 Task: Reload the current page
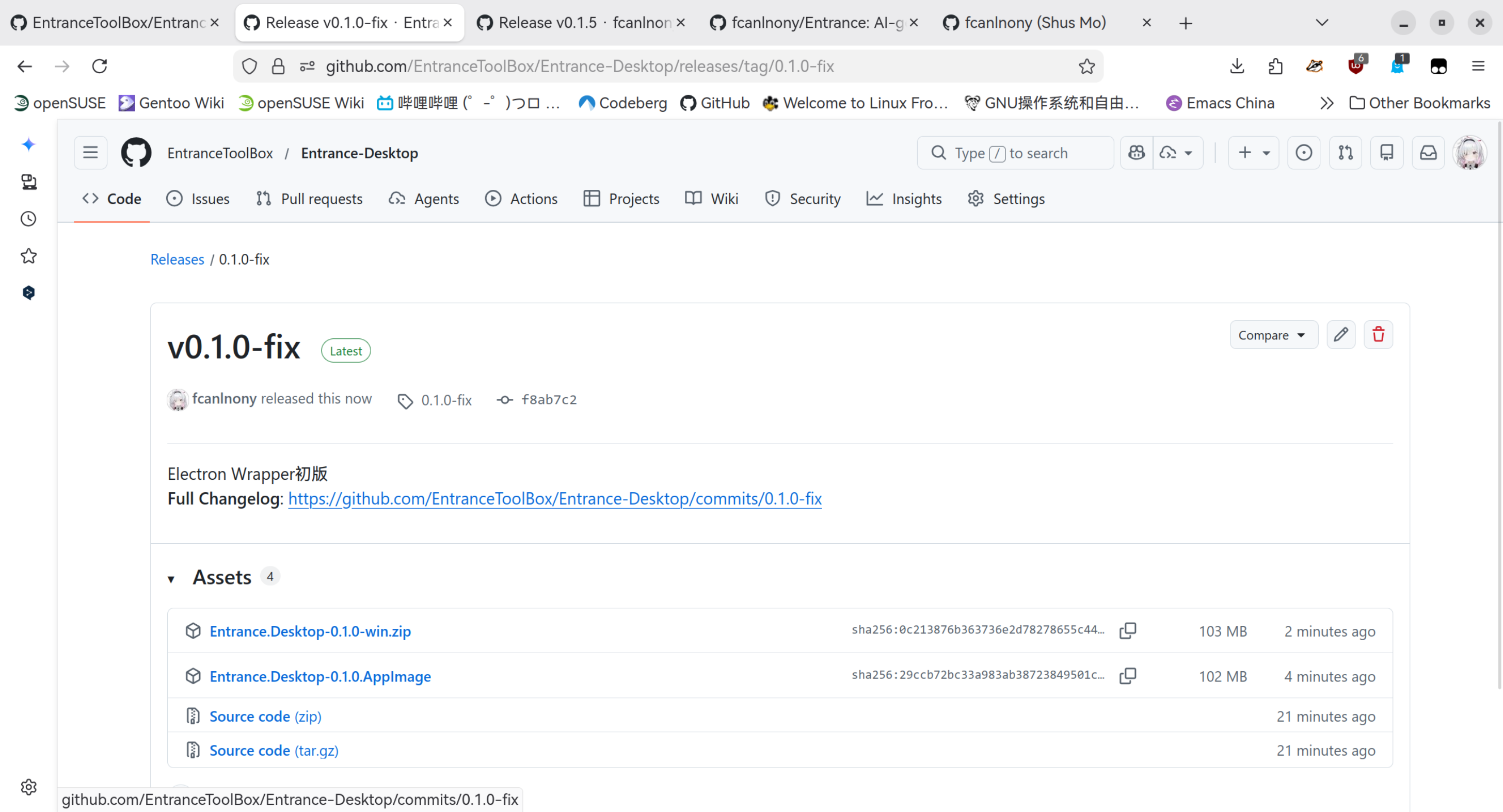(100, 66)
